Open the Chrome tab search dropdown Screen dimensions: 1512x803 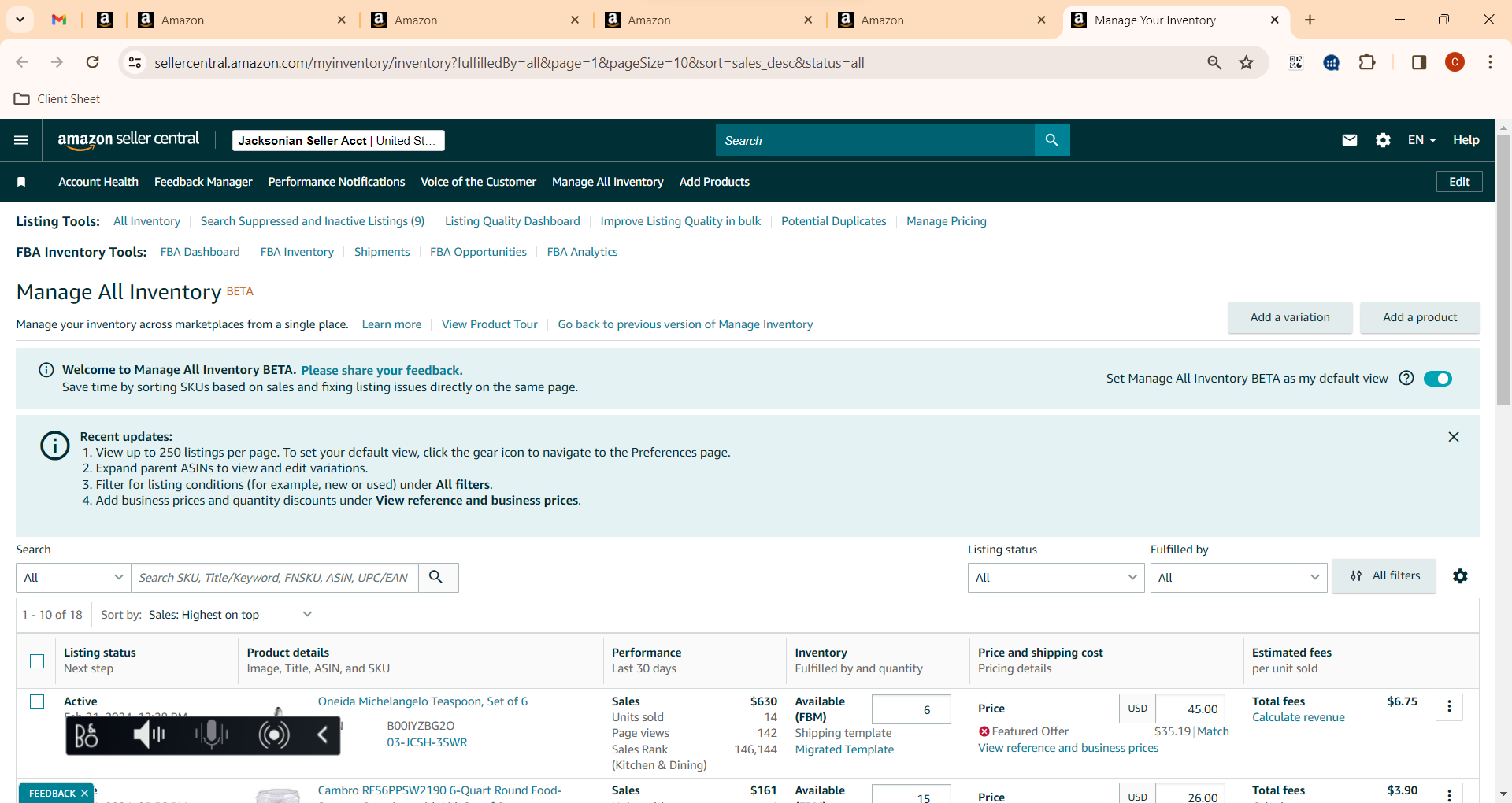pyautogui.click(x=20, y=20)
